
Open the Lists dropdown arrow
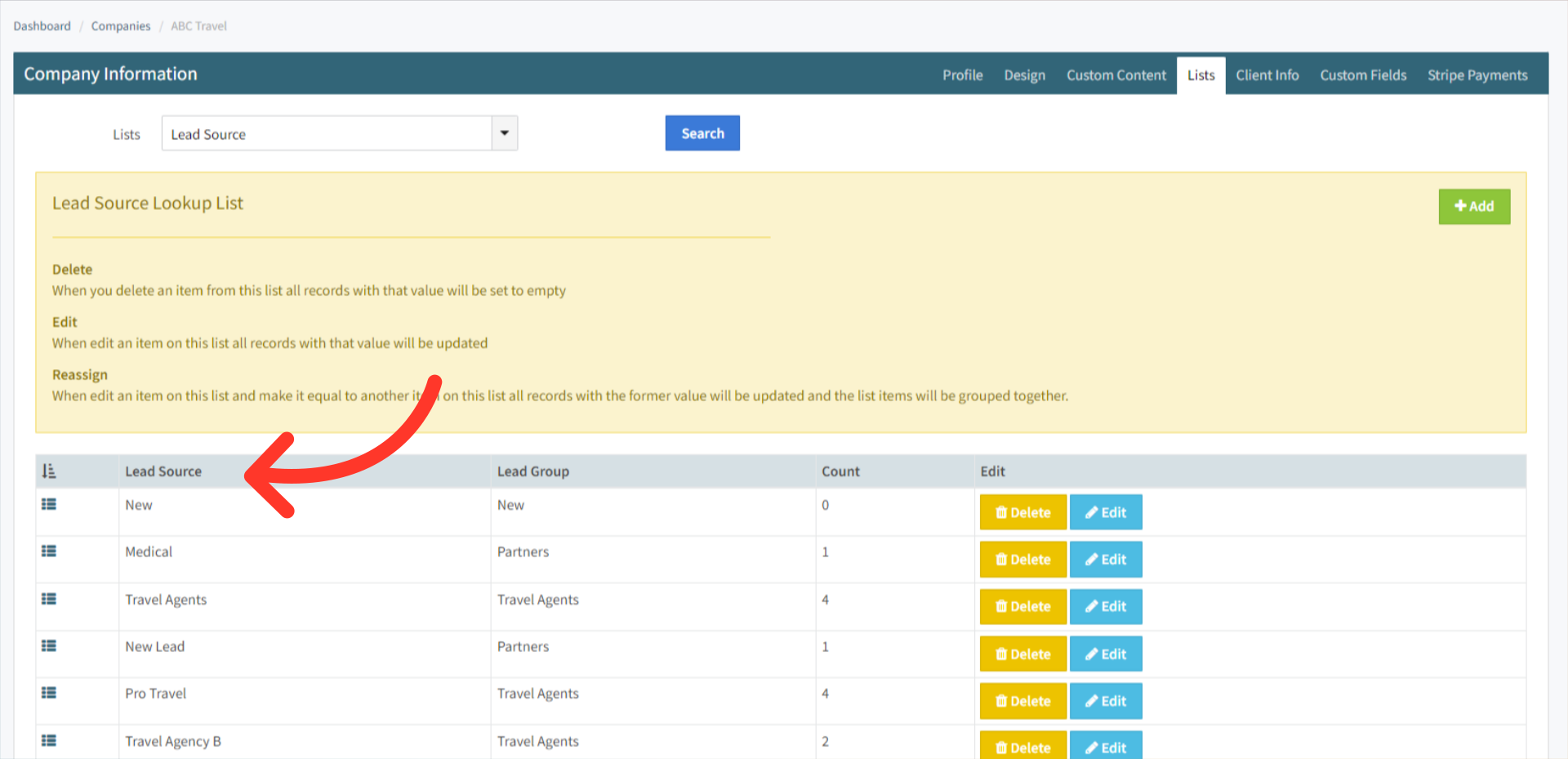[505, 133]
